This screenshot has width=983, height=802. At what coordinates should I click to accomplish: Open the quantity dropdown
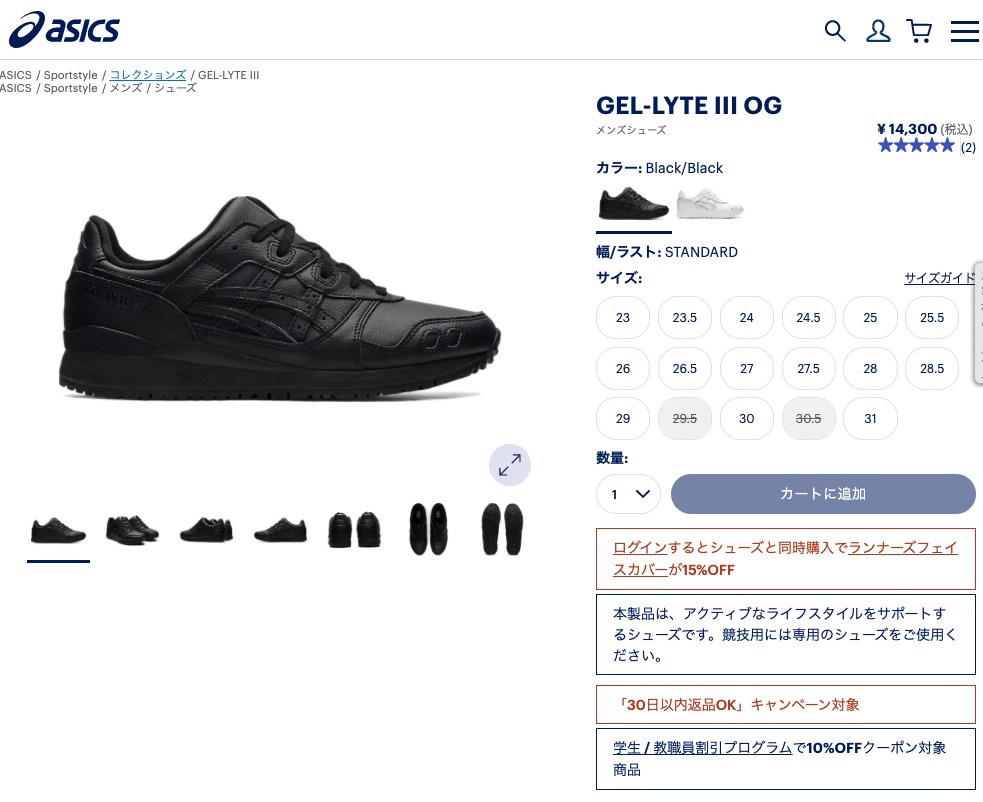[x=628, y=494]
